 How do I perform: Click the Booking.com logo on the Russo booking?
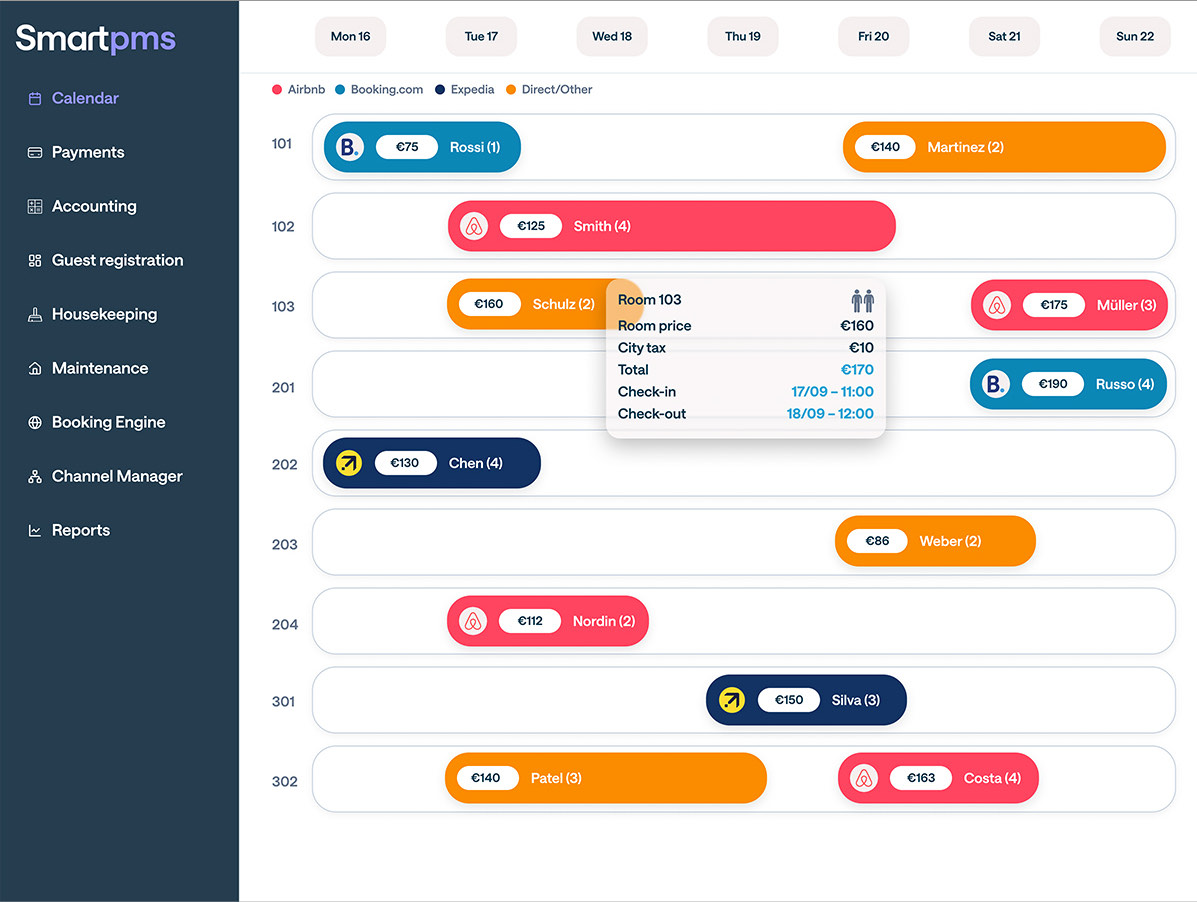click(995, 384)
